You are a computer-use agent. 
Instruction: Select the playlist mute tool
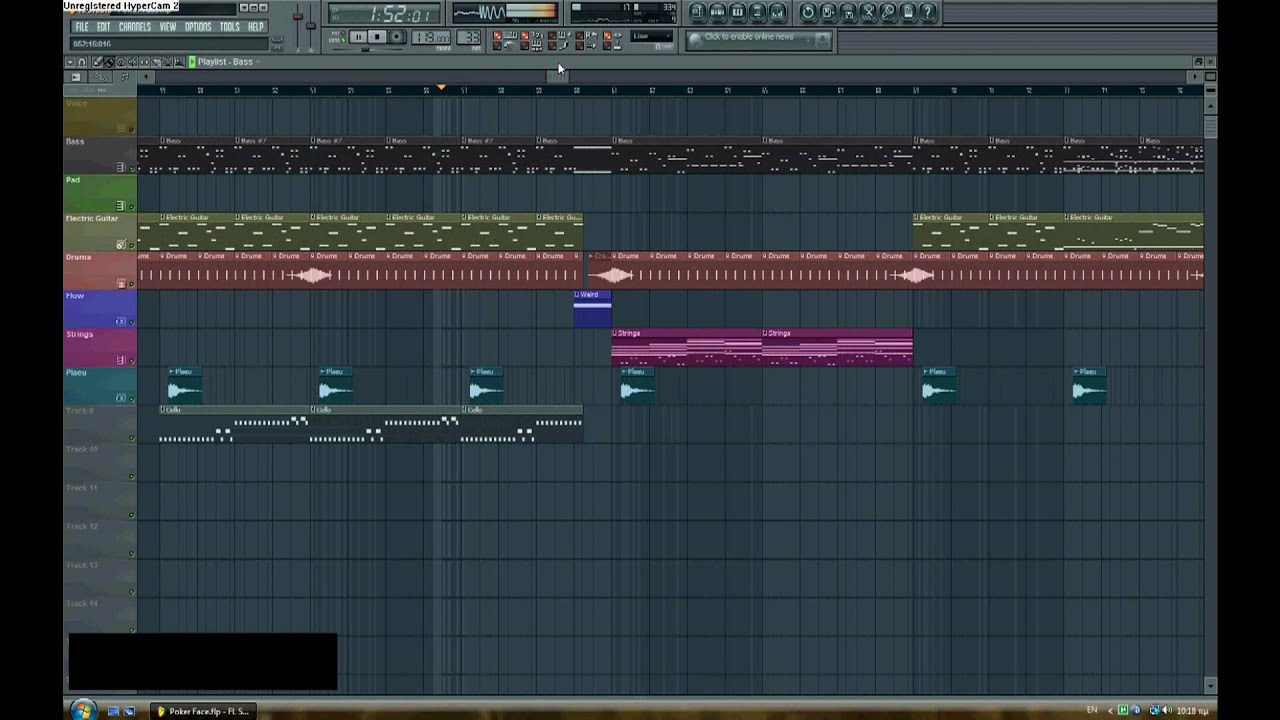point(132,62)
